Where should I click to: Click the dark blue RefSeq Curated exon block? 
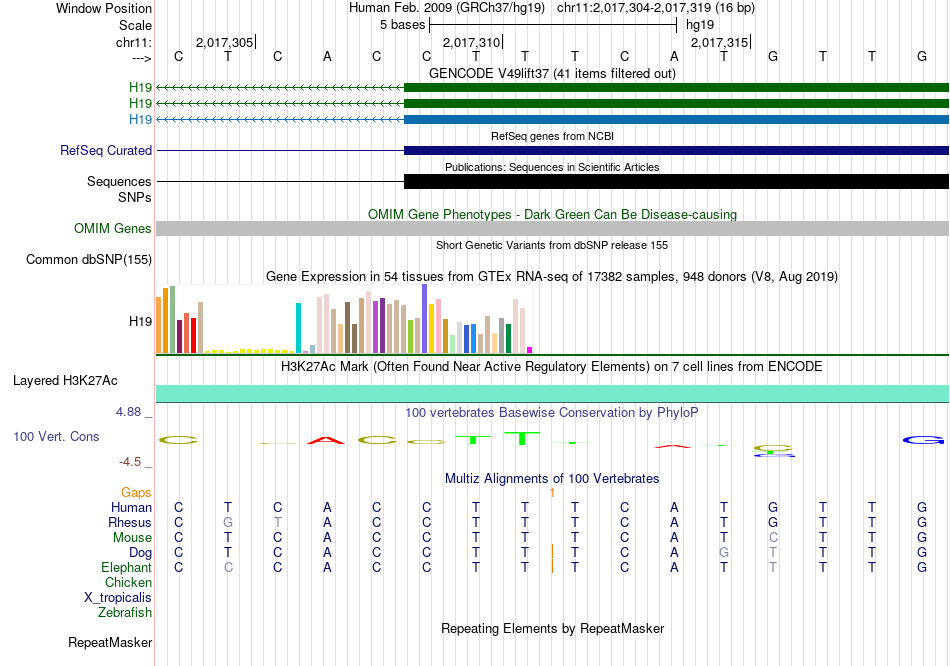tap(676, 150)
